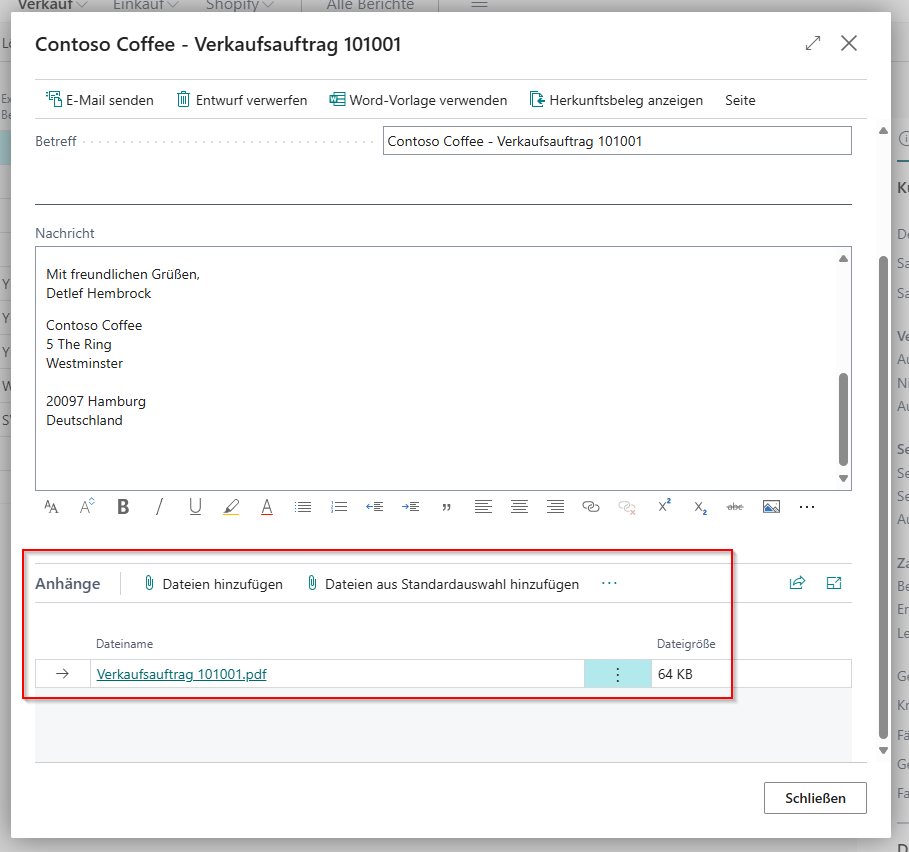Click Dateien hinzufügen
Viewport: 909px width, 852px height.
coord(213,584)
